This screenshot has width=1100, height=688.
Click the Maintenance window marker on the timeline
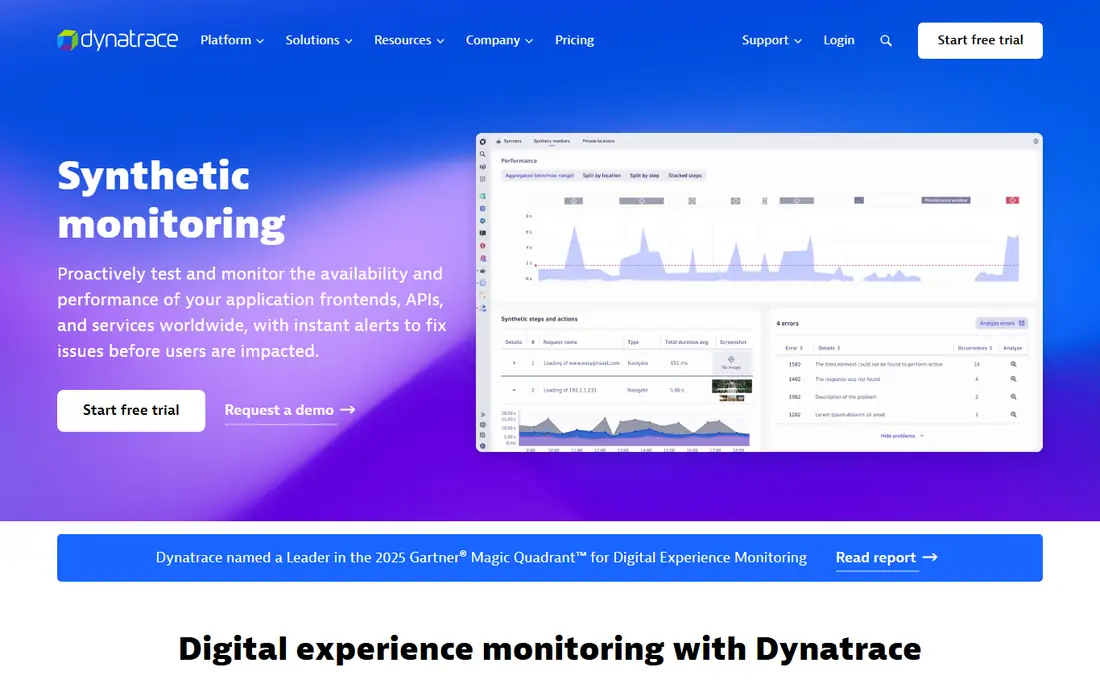coord(946,201)
